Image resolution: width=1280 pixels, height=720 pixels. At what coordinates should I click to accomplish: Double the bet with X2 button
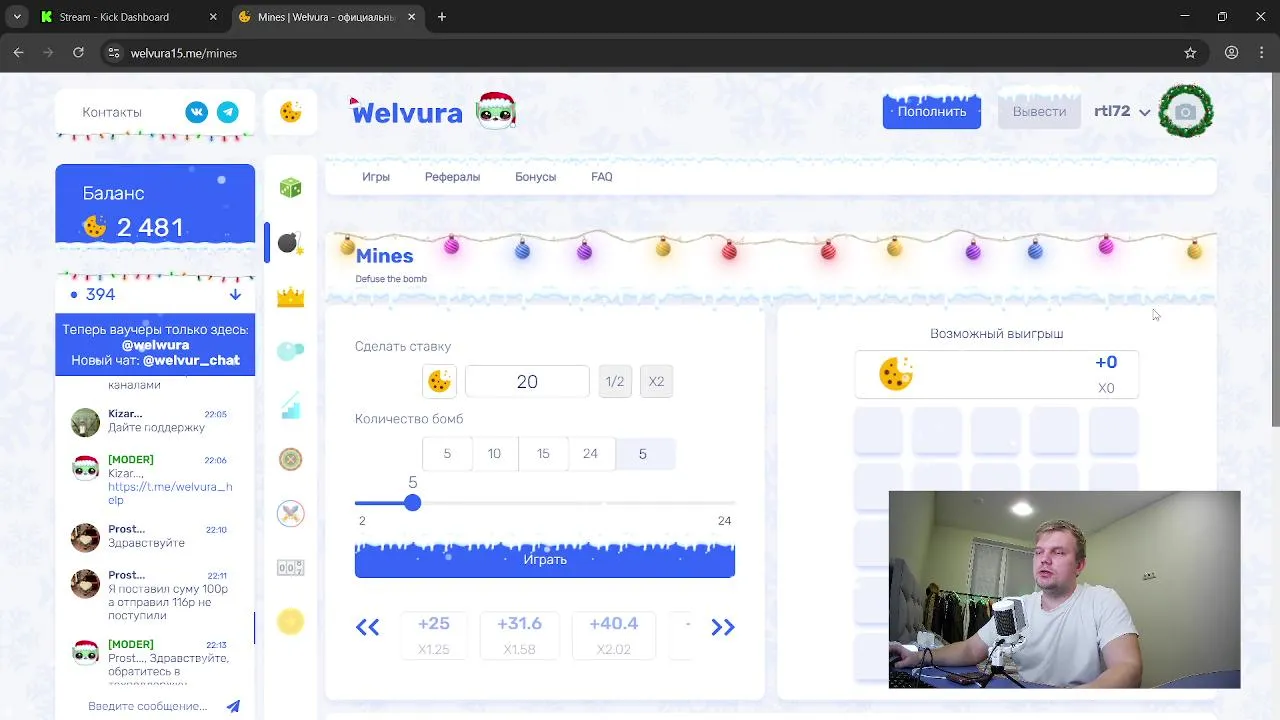pyautogui.click(x=656, y=381)
